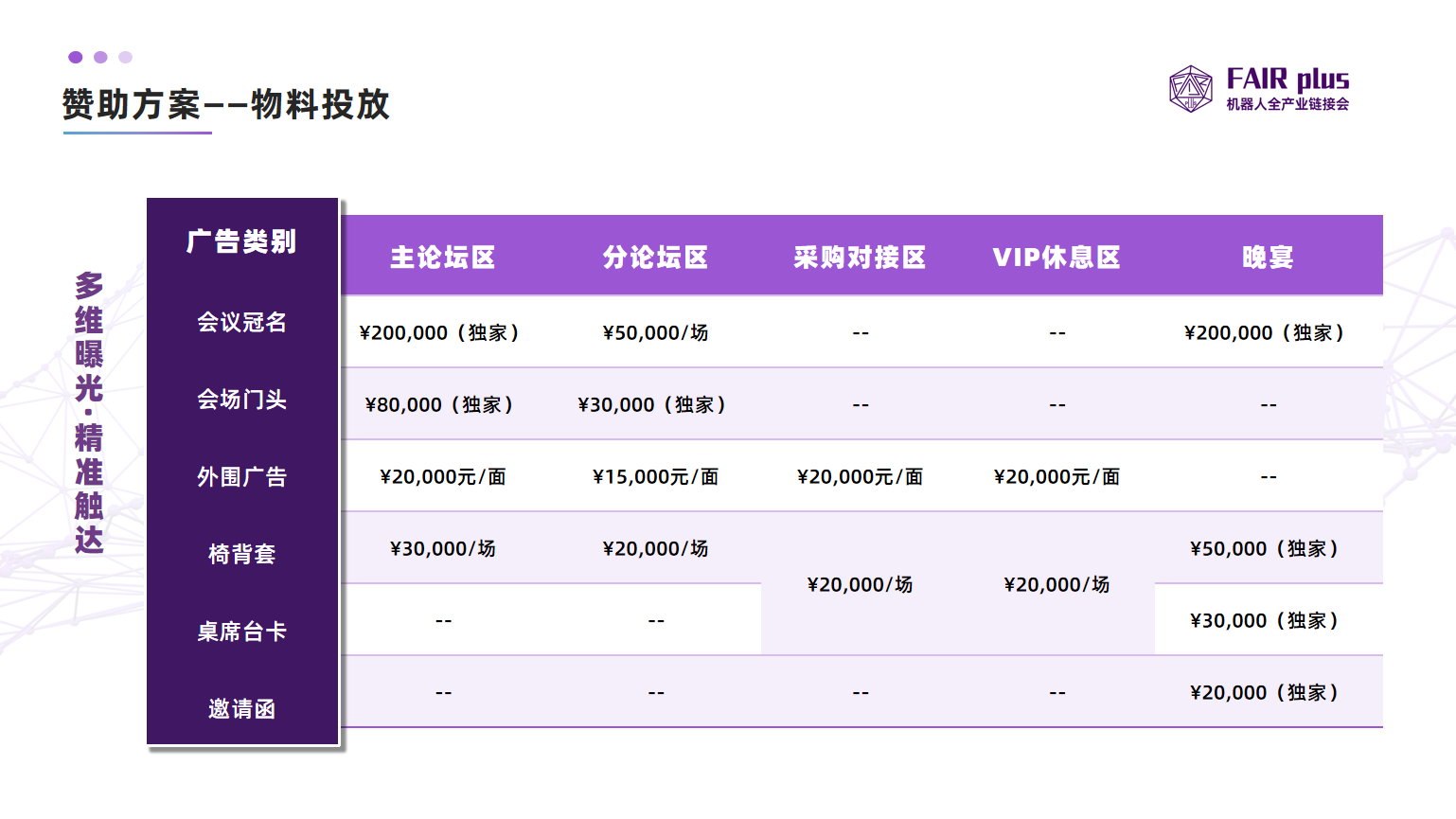
Task: Click the middle purple dot above the title
Action: (x=100, y=58)
